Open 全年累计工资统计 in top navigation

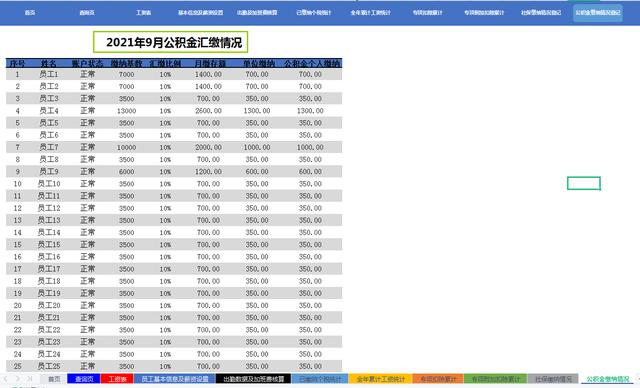pyautogui.click(x=370, y=13)
